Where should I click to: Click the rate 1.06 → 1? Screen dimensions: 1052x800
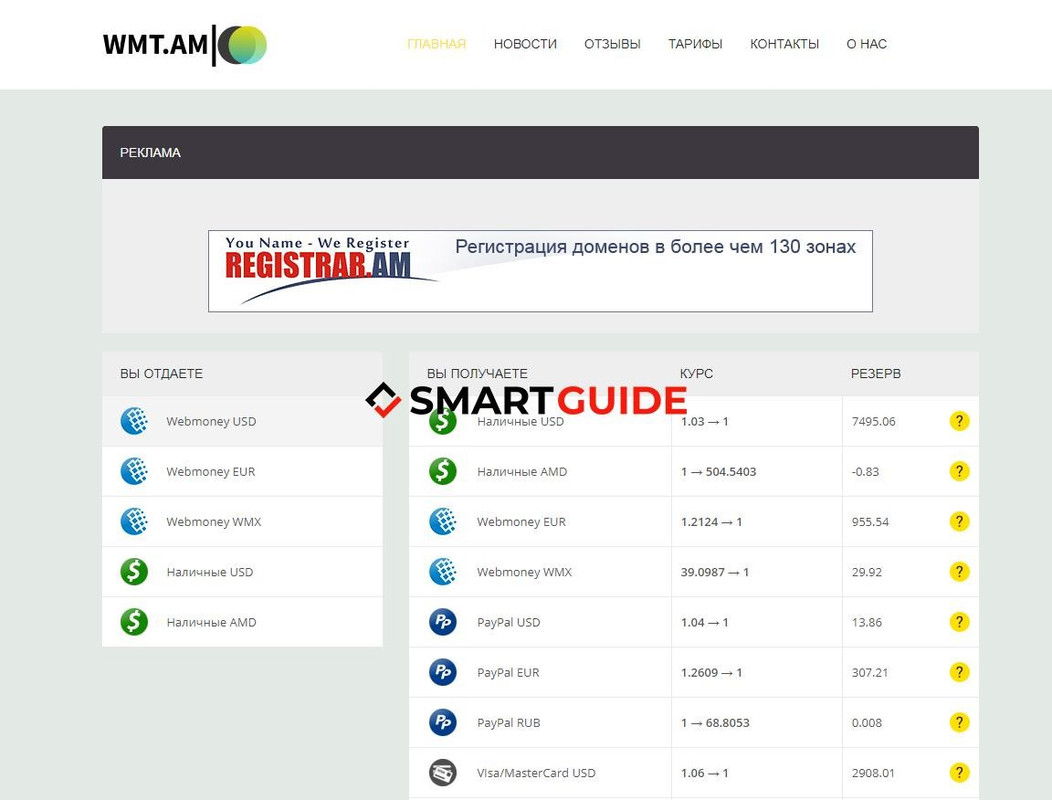pyautogui.click(x=704, y=773)
